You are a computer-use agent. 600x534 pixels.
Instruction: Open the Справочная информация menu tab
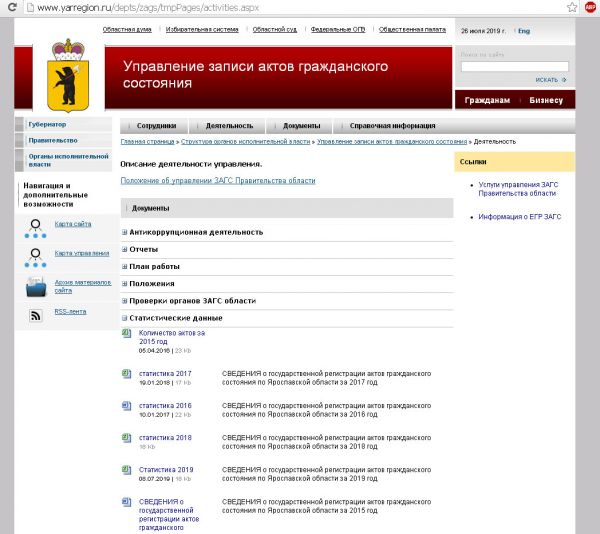pyautogui.click(x=392, y=126)
